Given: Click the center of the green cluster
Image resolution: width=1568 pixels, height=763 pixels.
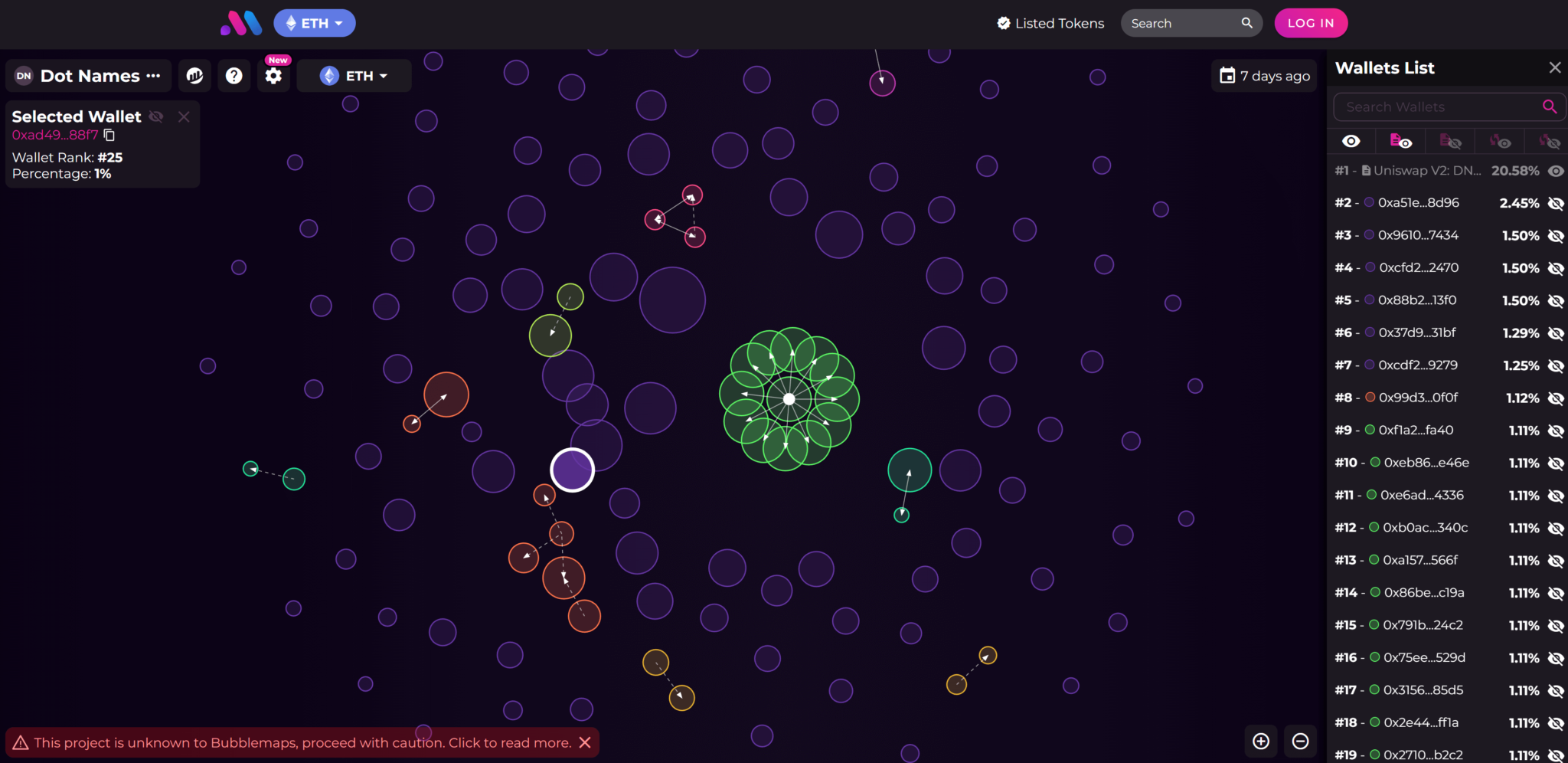Looking at the screenshot, I should (x=789, y=398).
